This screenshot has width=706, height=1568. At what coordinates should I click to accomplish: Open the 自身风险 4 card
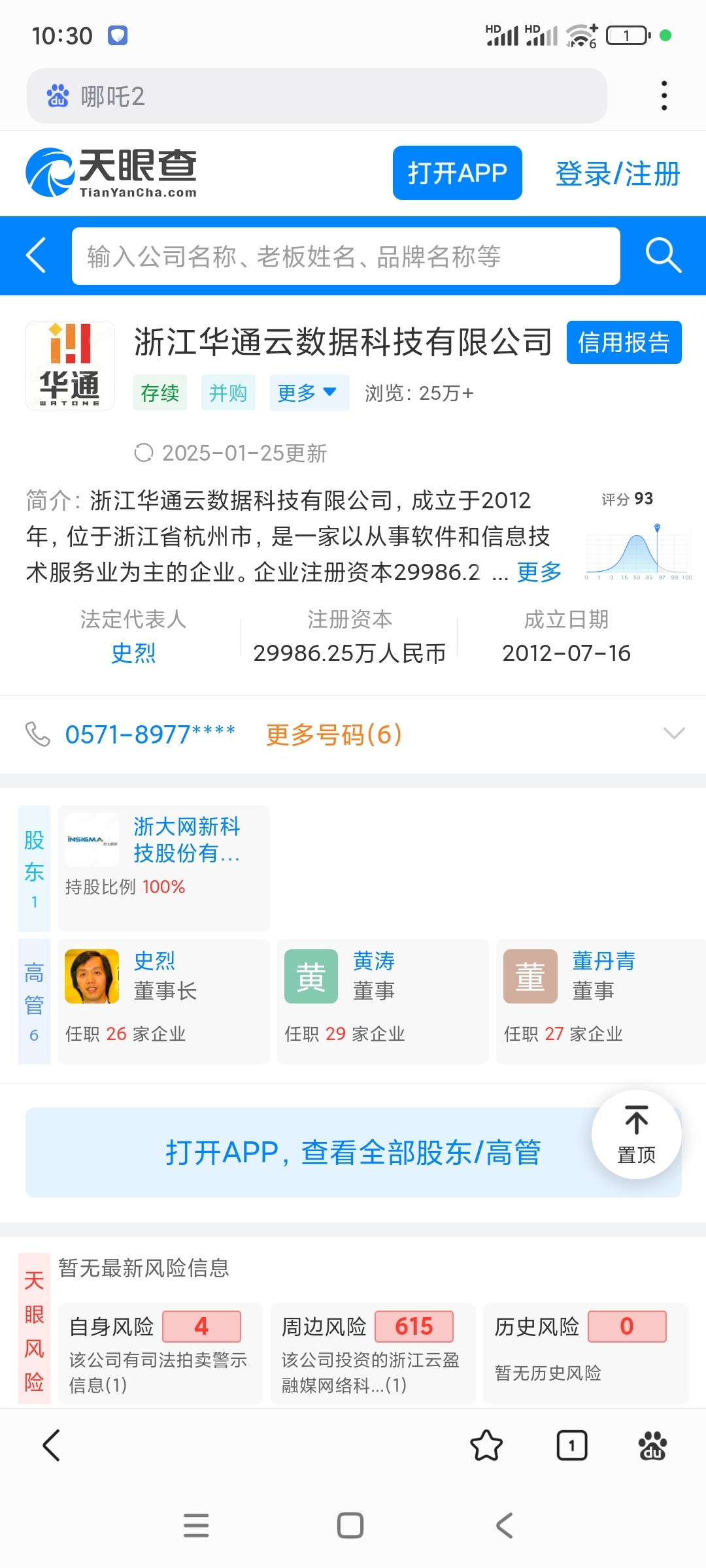(x=160, y=1354)
